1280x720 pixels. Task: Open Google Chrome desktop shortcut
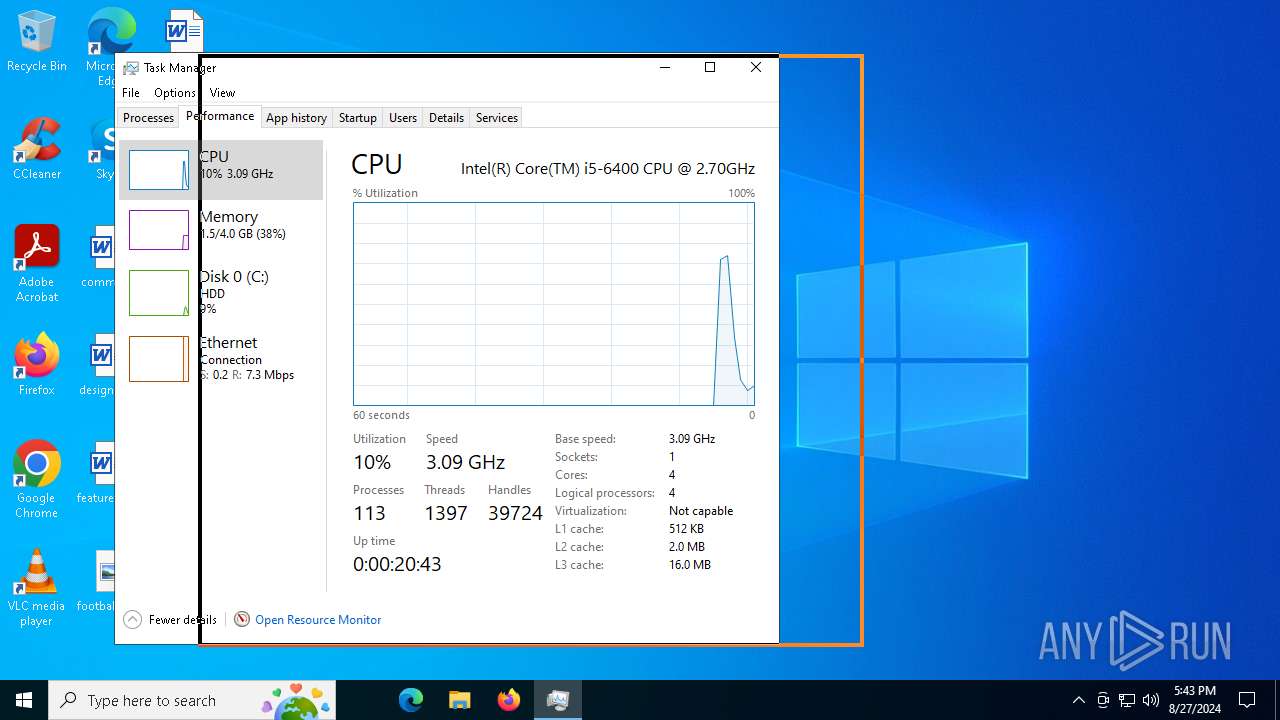(36, 479)
